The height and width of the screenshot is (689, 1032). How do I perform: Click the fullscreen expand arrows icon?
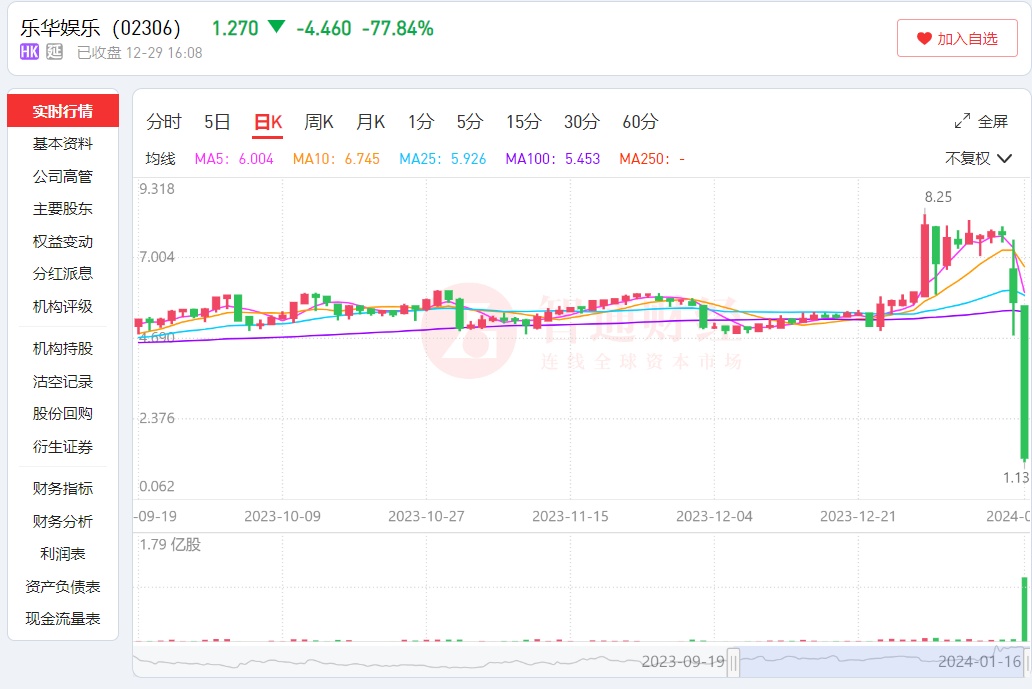tap(962, 121)
